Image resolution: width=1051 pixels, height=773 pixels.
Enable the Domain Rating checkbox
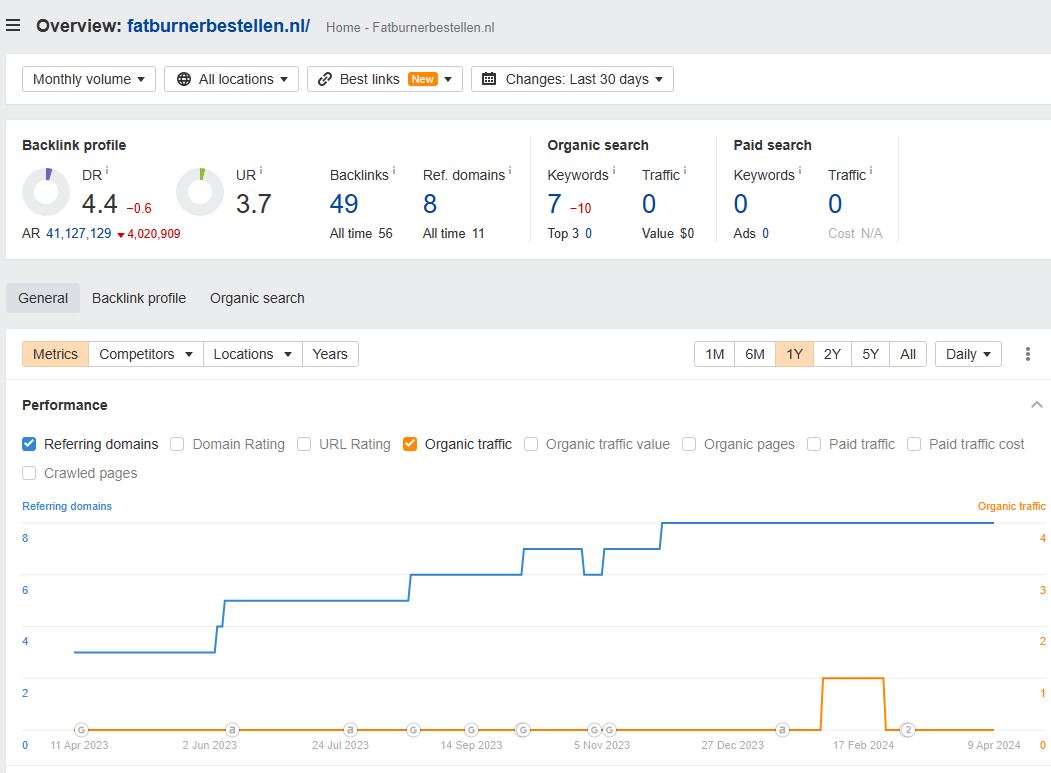click(177, 444)
